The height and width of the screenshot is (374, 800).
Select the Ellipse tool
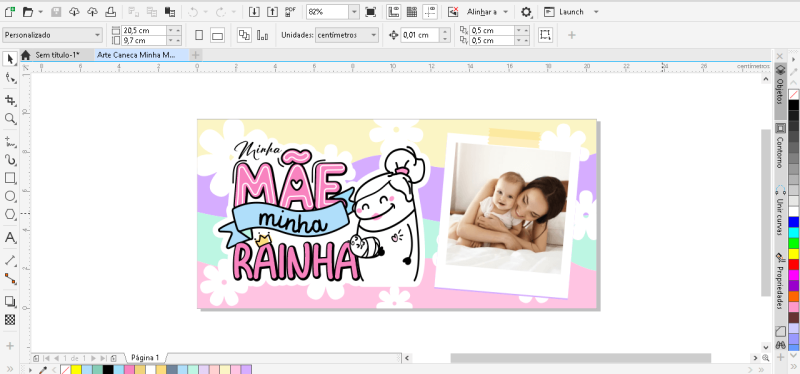pyautogui.click(x=10, y=196)
